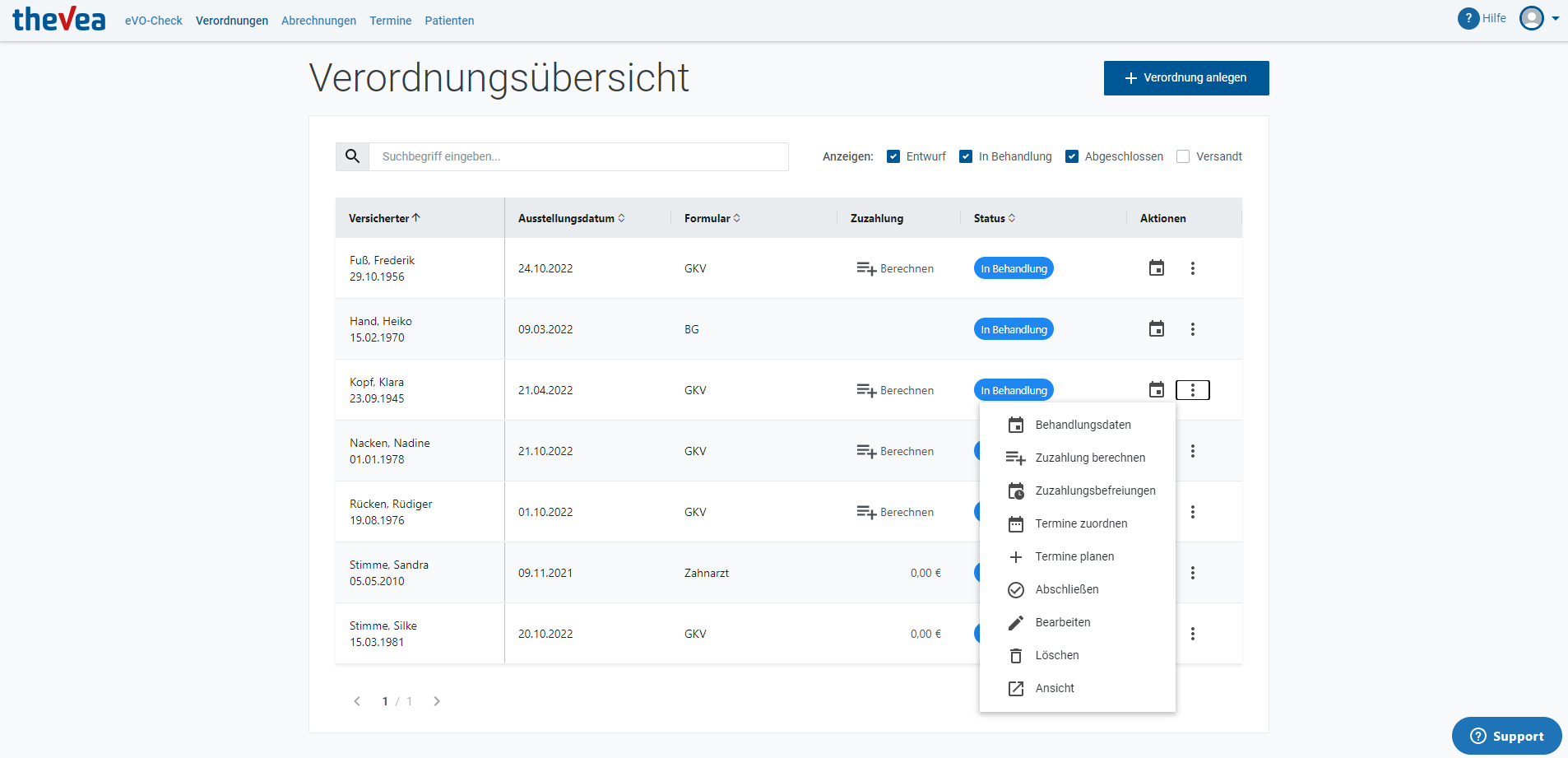This screenshot has width=1568, height=758.
Task: Select Termine zuordnen menu entry
Action: pos(1078,523)
